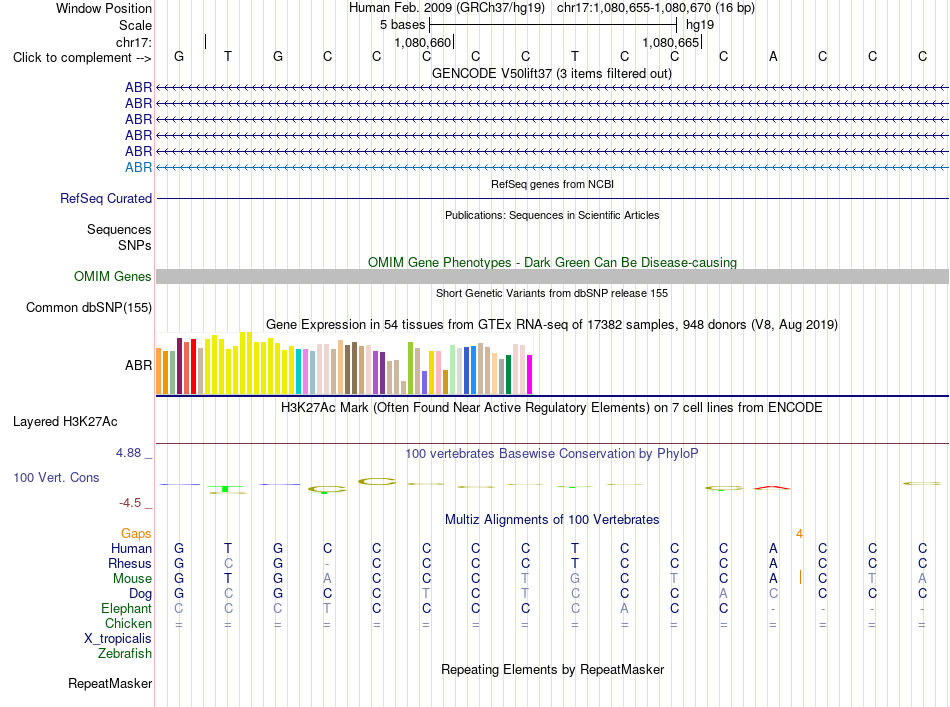
Task: Click the '1,080,660' position label
Action: 422,42
